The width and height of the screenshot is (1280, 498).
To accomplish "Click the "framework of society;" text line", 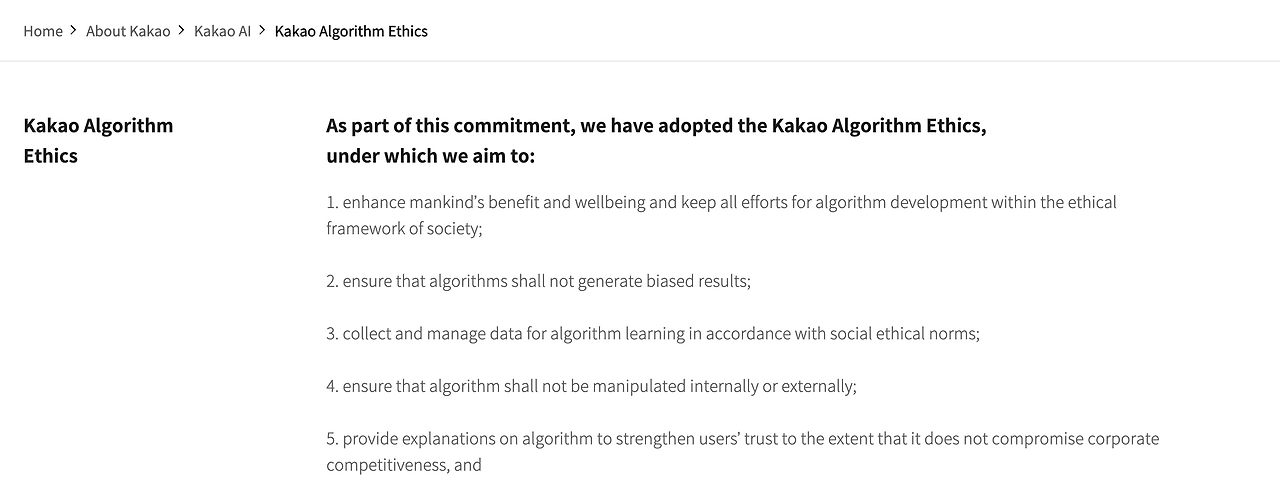I will pos(404,228).
